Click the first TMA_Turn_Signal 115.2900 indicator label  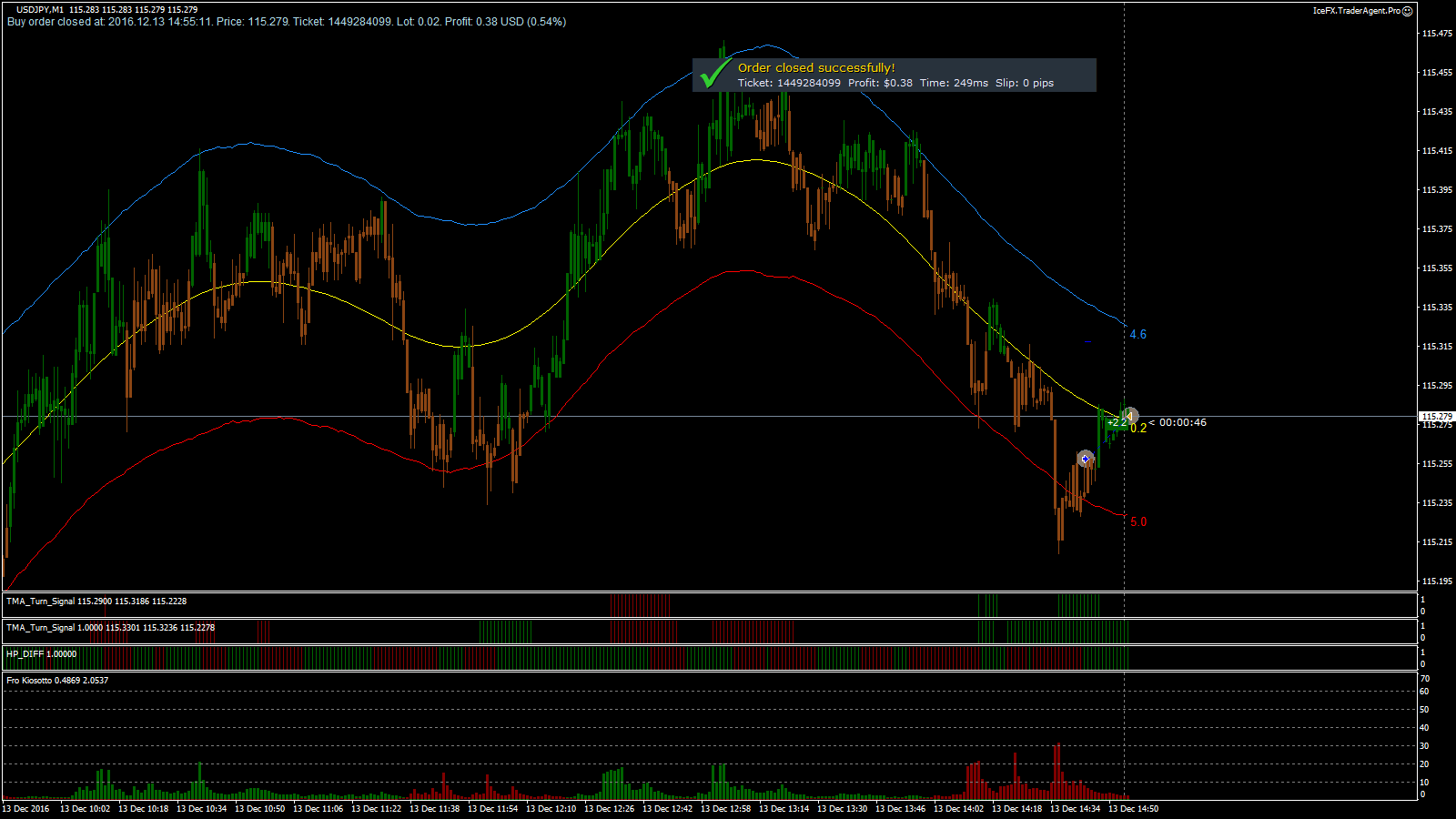[96, 602]
